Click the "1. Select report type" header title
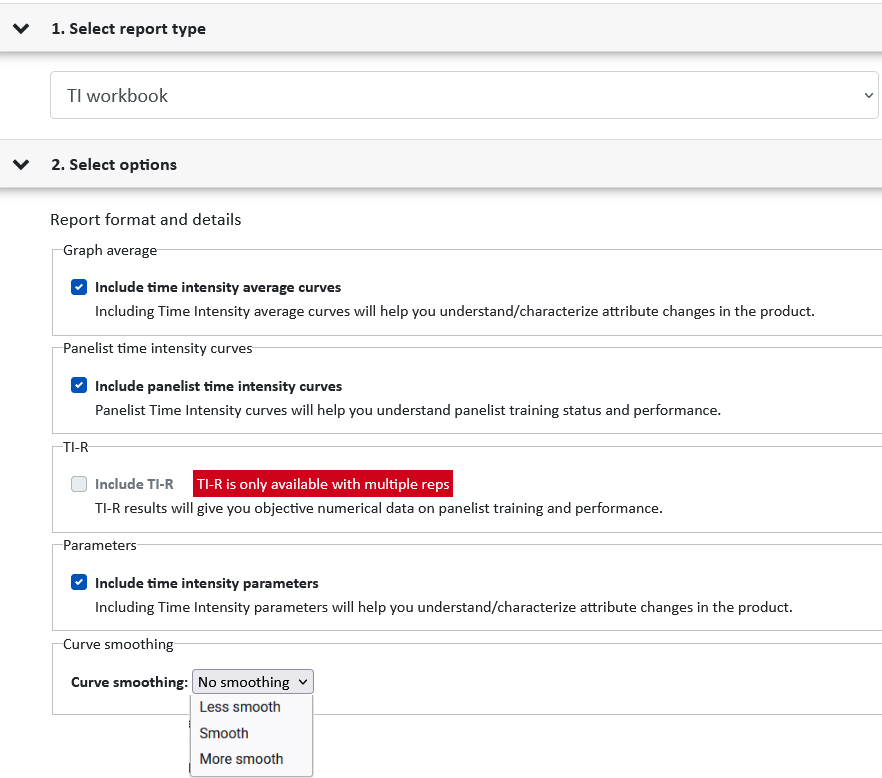Viewport: 882px width, 778px height. coord(128,29)
